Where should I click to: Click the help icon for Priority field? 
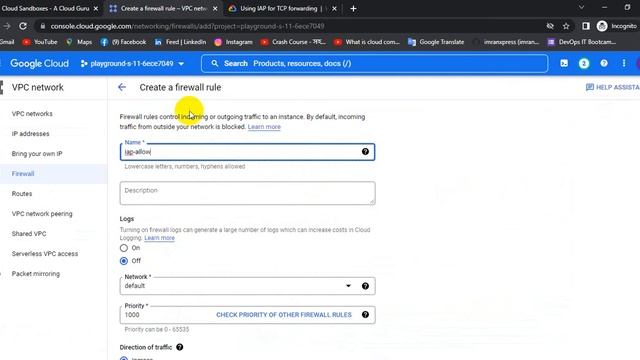365,315
